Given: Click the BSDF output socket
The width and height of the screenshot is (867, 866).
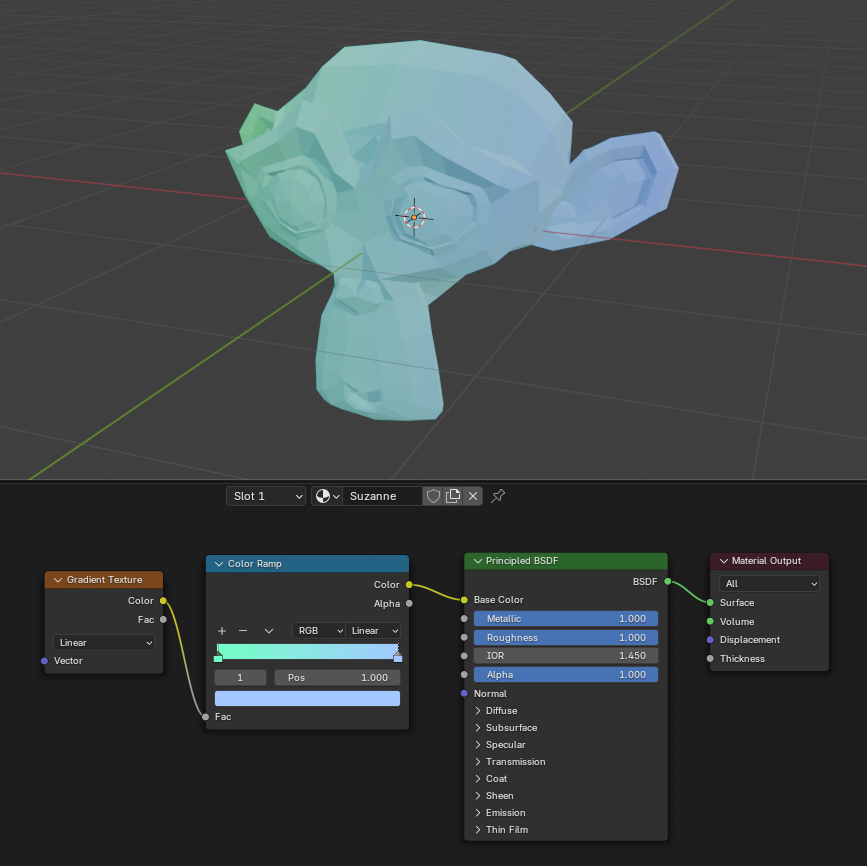Looking at the screenshot, I should pos(668,582).
